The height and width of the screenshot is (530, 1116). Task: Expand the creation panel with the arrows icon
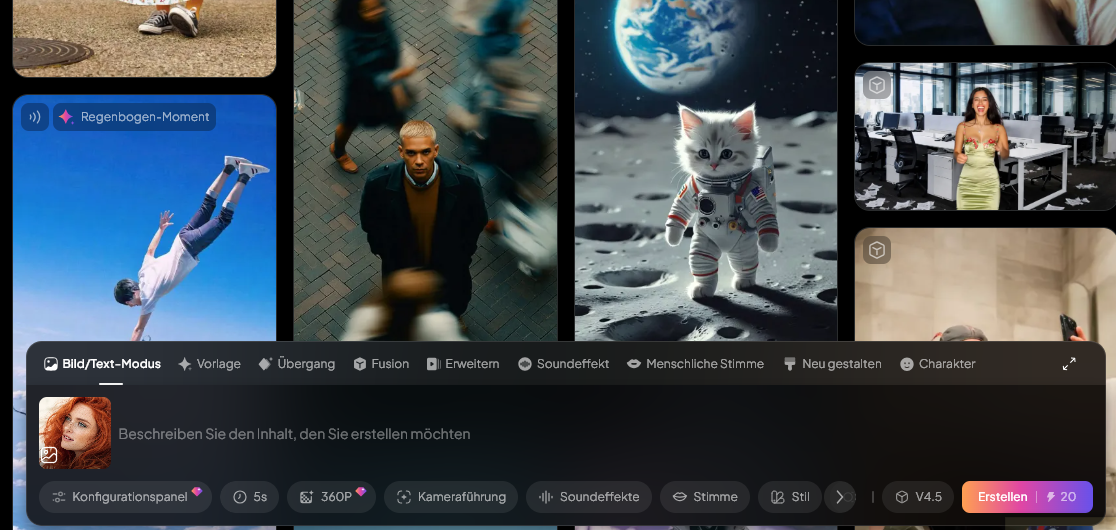pos(1069,364)
